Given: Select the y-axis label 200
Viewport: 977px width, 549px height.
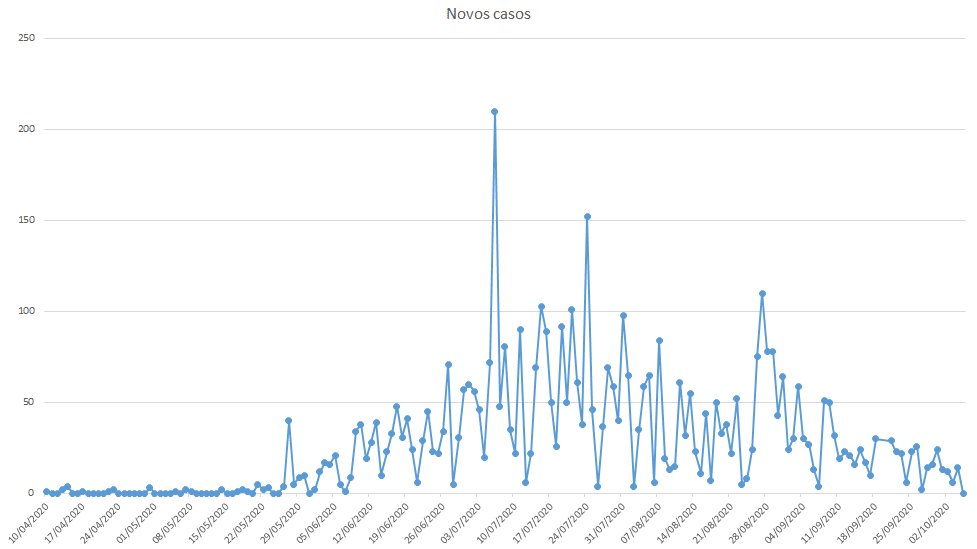Looking at the screenshot, I should pos(27,129).
